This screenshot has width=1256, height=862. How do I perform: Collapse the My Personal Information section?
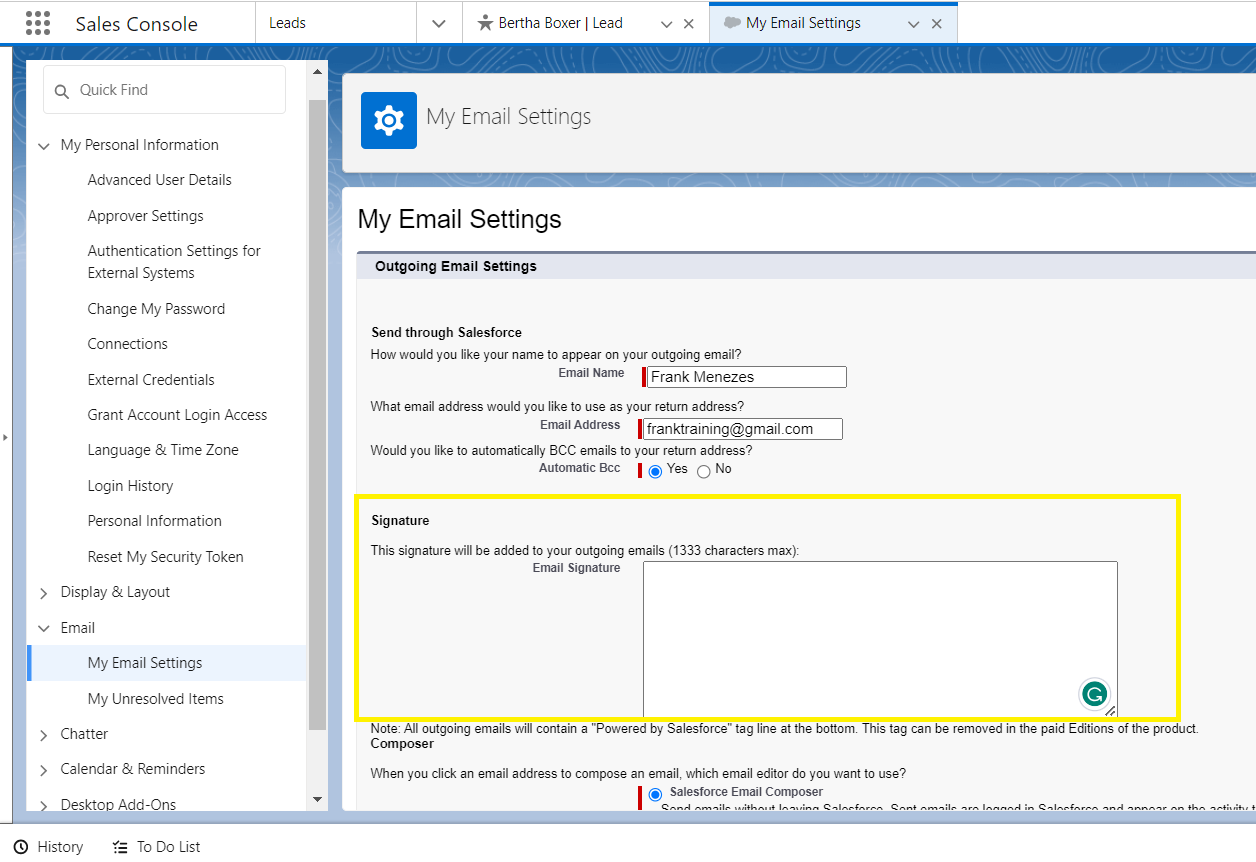point(43,146)
